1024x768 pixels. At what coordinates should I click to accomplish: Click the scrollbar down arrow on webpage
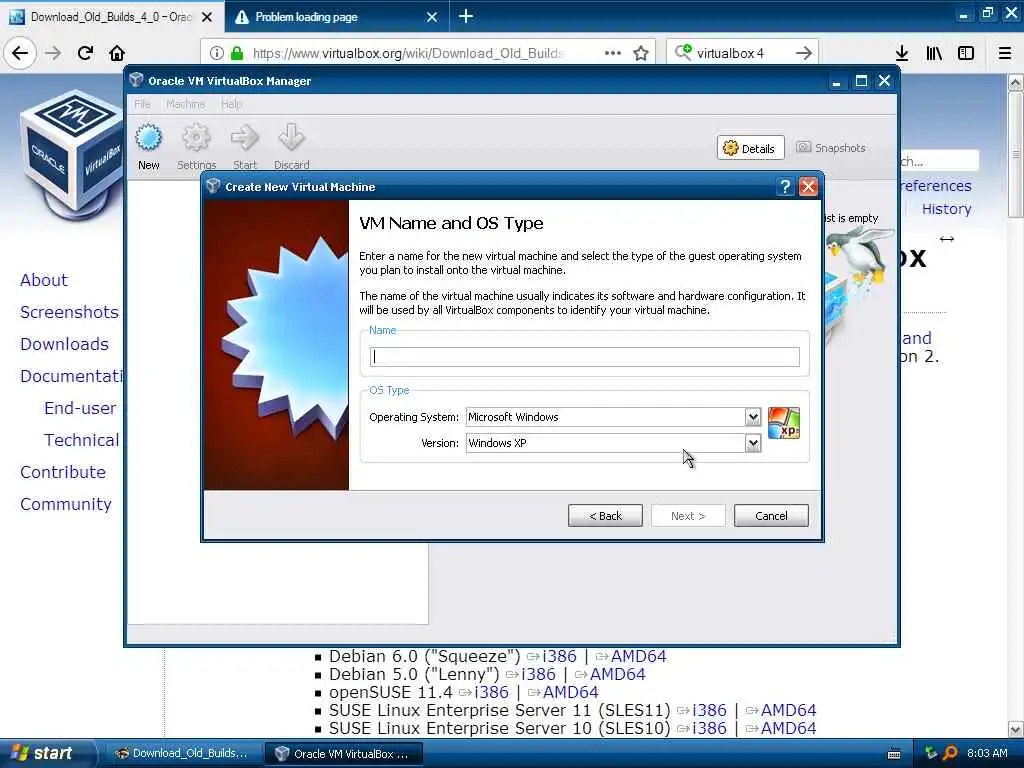click(x=1016, y=729)
